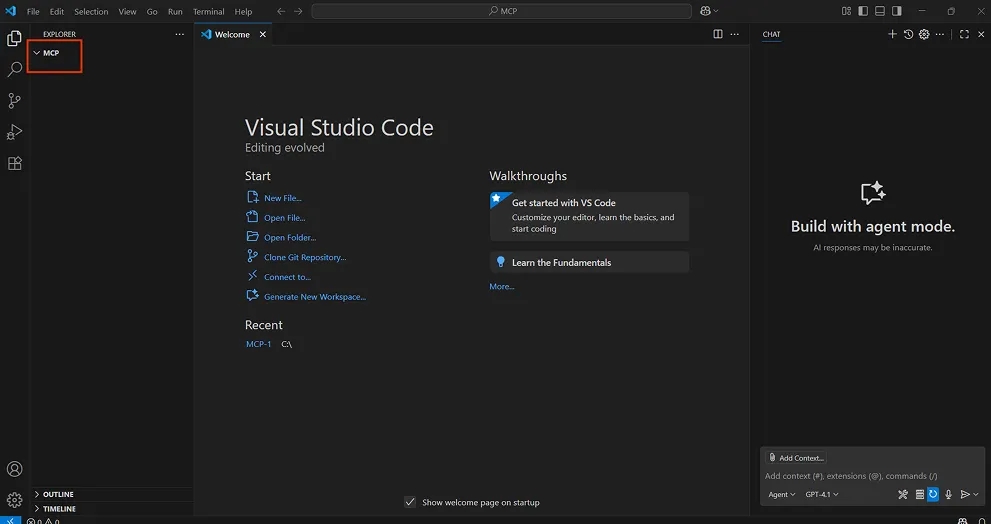Start a new chat with plus icon
The width and height of the screenshot is (991, 524).
coord(892,34)
